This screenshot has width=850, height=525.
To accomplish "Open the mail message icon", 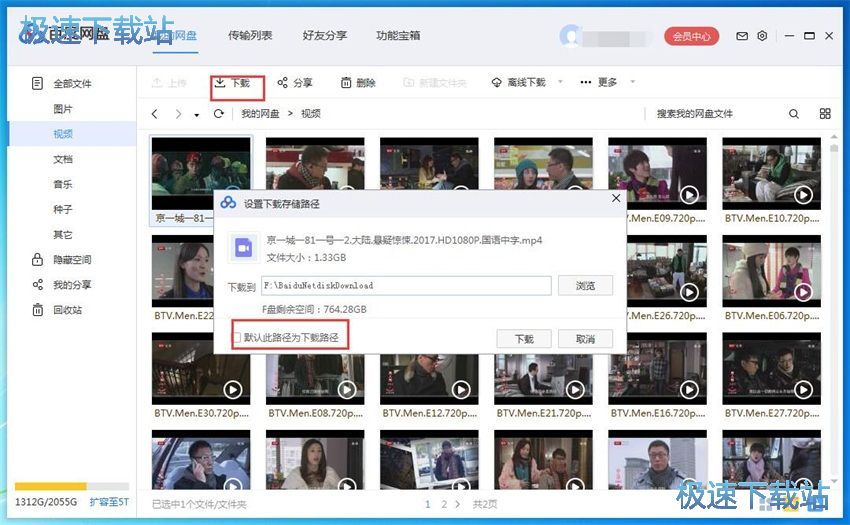I will [742, 36].
